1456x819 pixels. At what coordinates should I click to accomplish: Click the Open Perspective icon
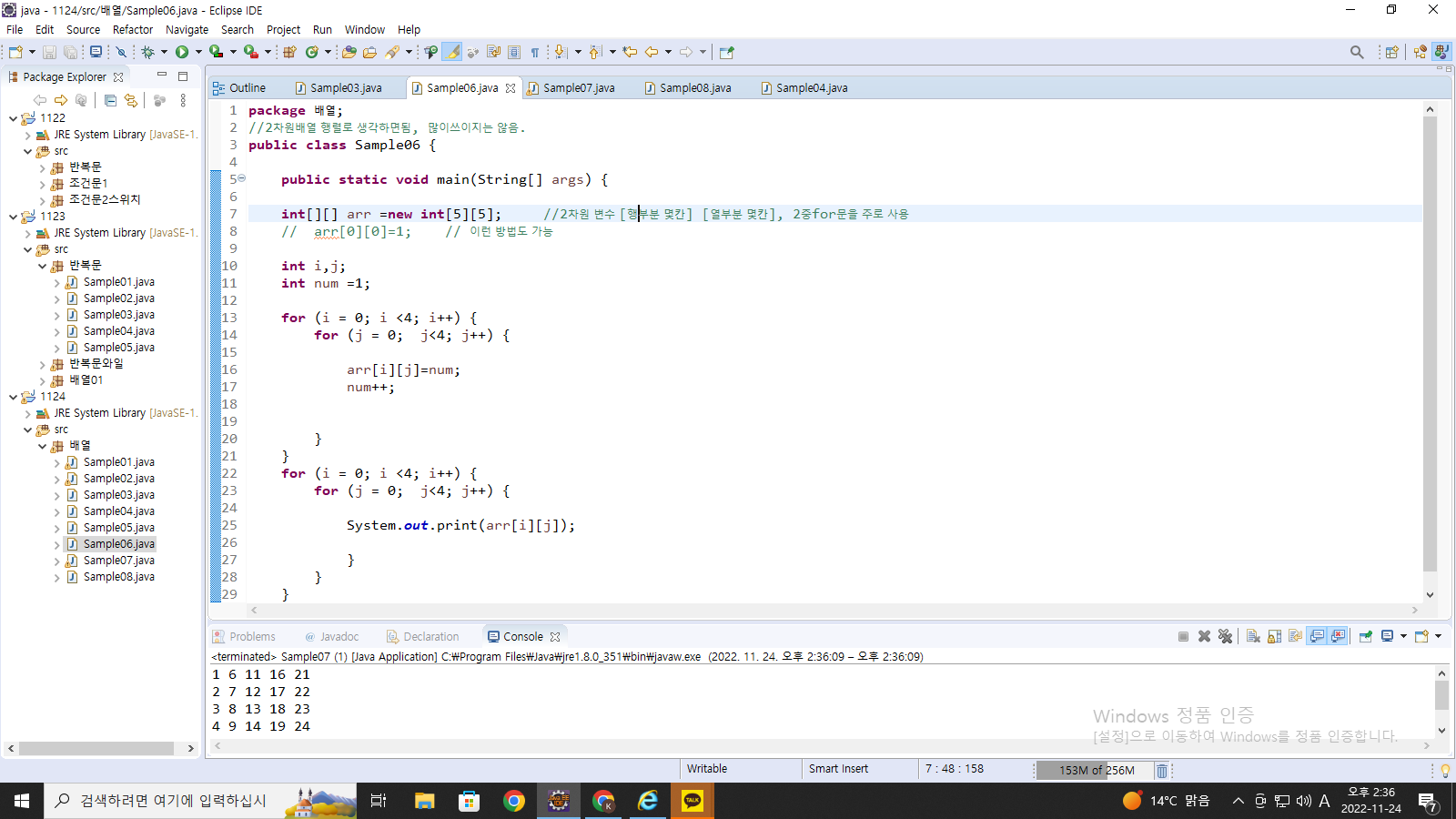point(1391,52)
